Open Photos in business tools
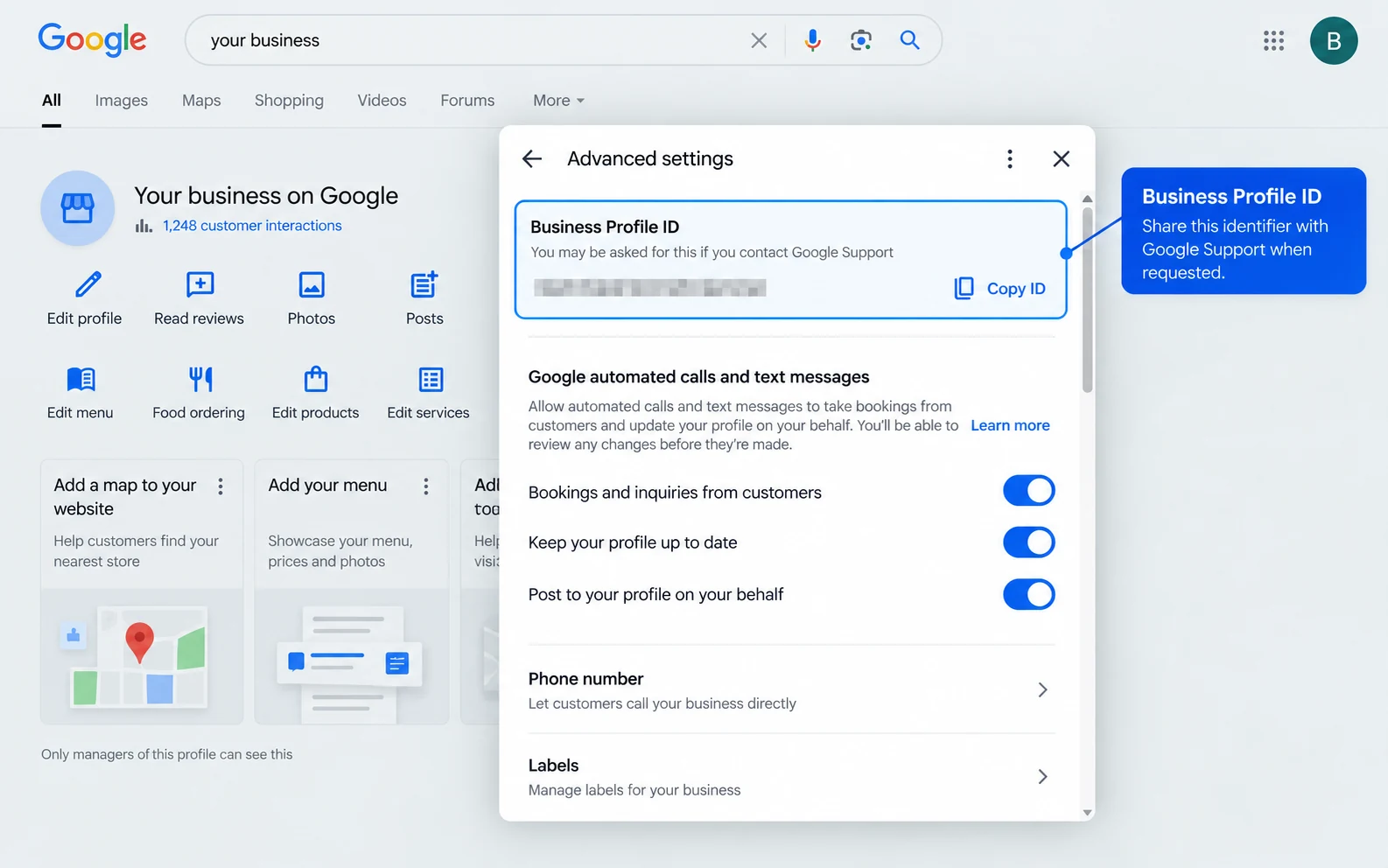 pyautogui.click(x=312, y=299)
